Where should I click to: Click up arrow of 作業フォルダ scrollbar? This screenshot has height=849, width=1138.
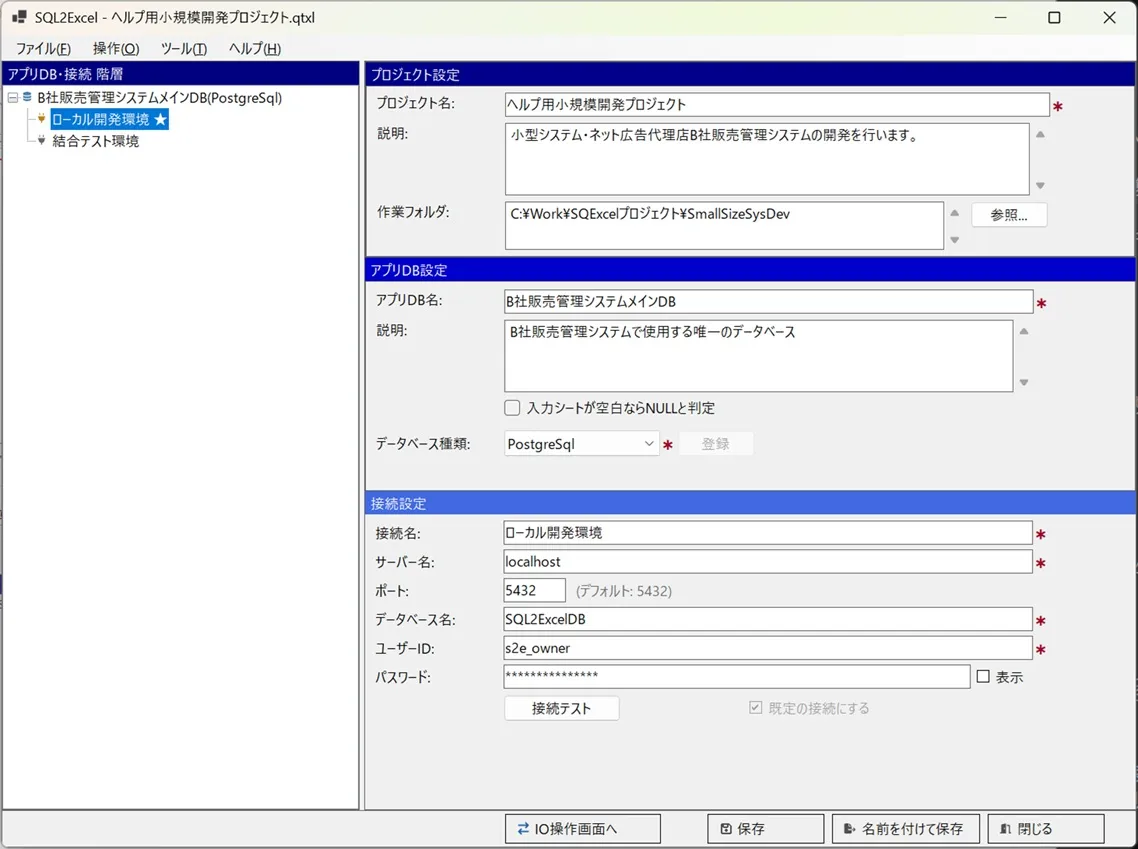(x=954, y=213)
